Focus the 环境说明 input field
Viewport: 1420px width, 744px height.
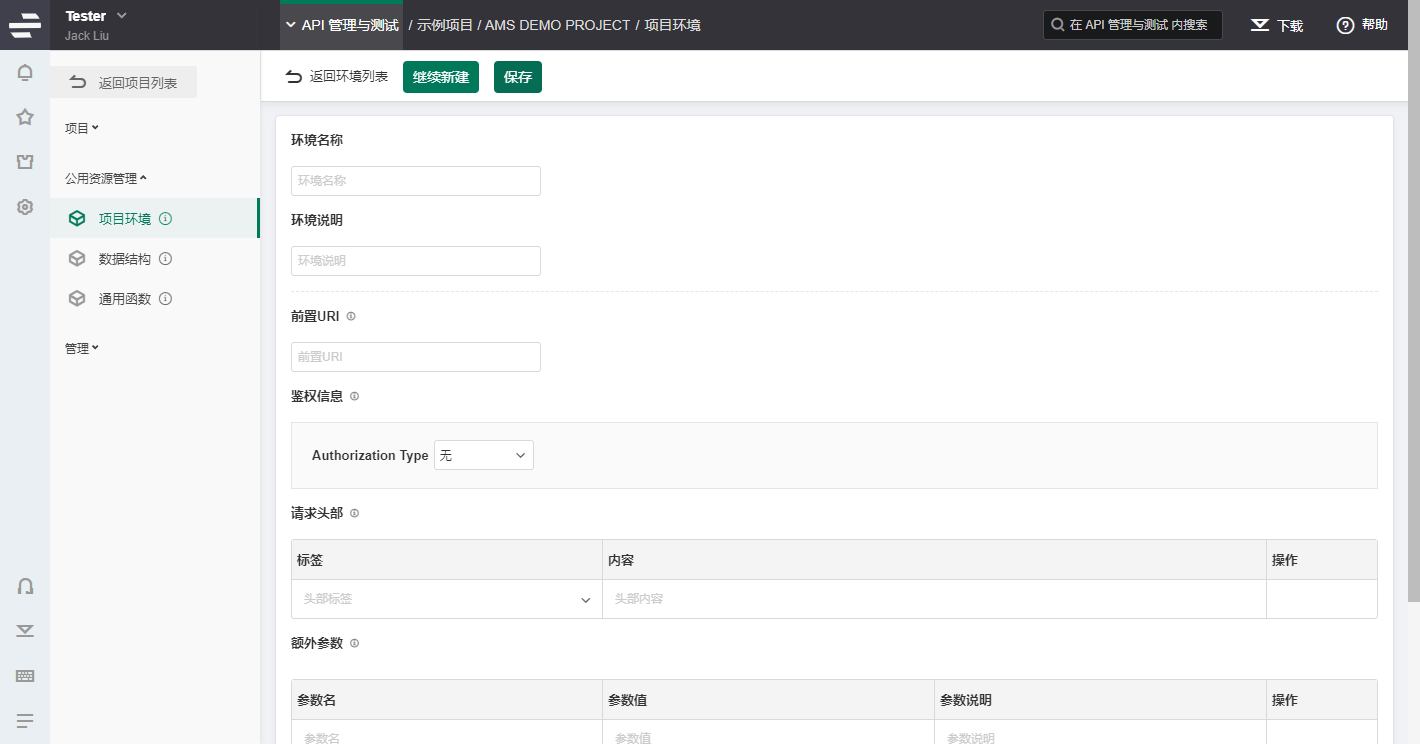(416, 261)
